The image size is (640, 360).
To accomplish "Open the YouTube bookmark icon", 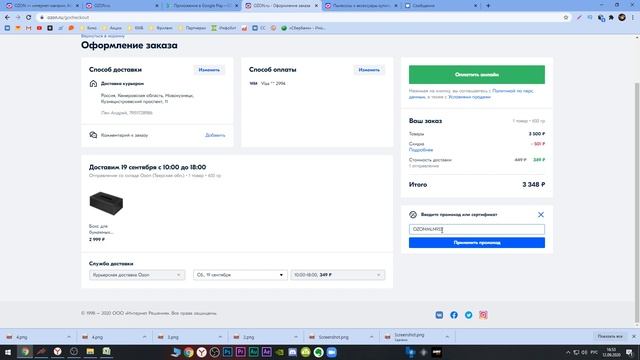I will tap(39, 28).
